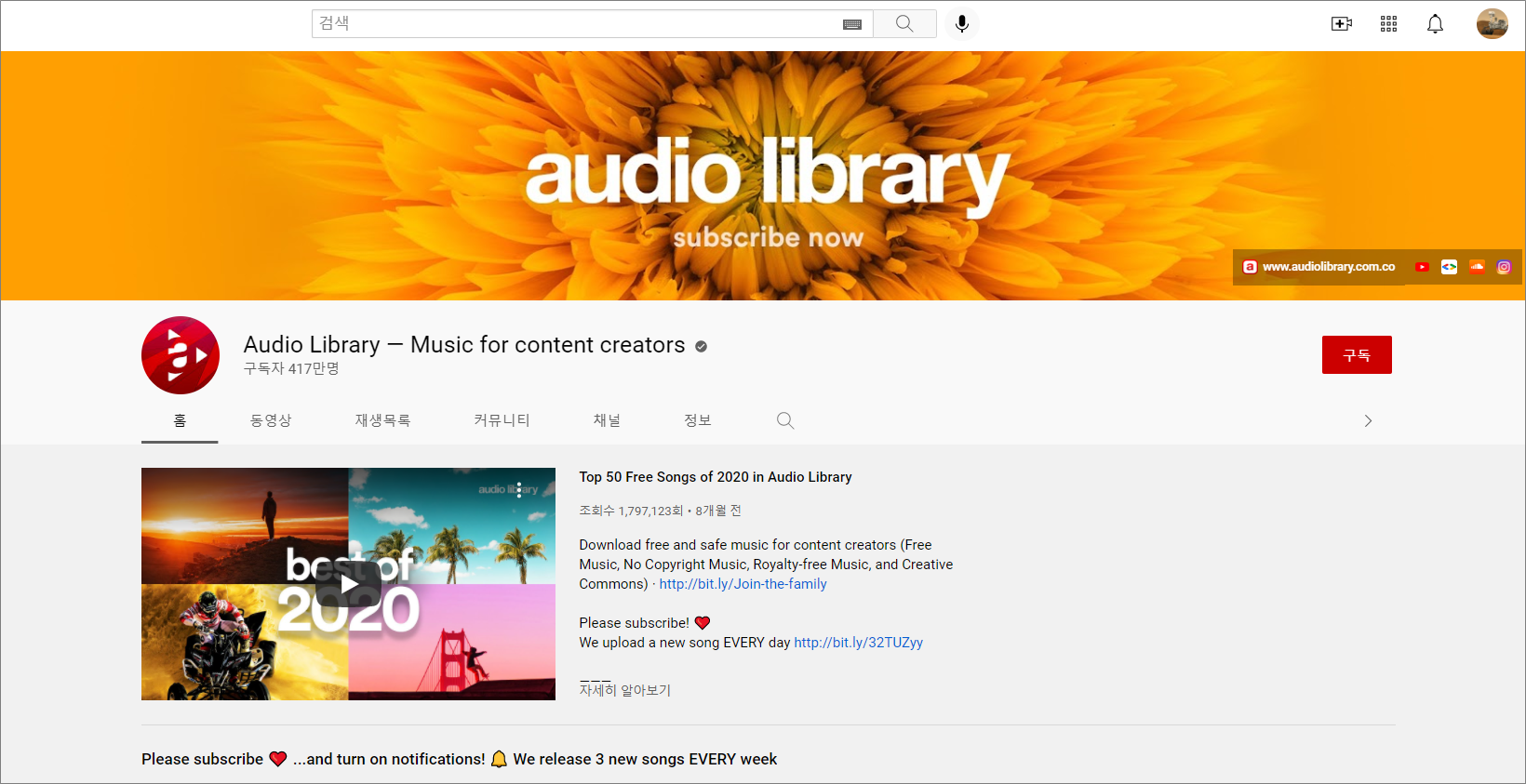Click the Audio Library channel name text
The height and width of the screenshot is (784, 1526).
[x=464, y=345]
